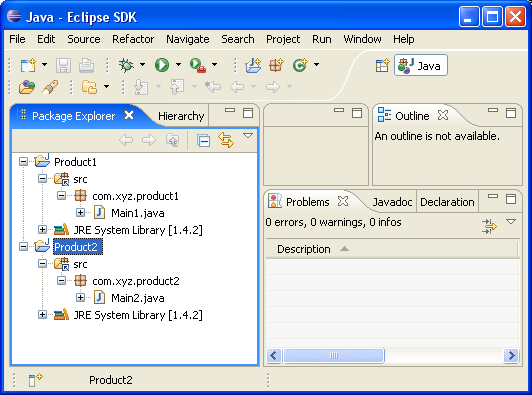532x395 pixels.
Task: Click the Print toolbar icon
Action: point(86,65)
